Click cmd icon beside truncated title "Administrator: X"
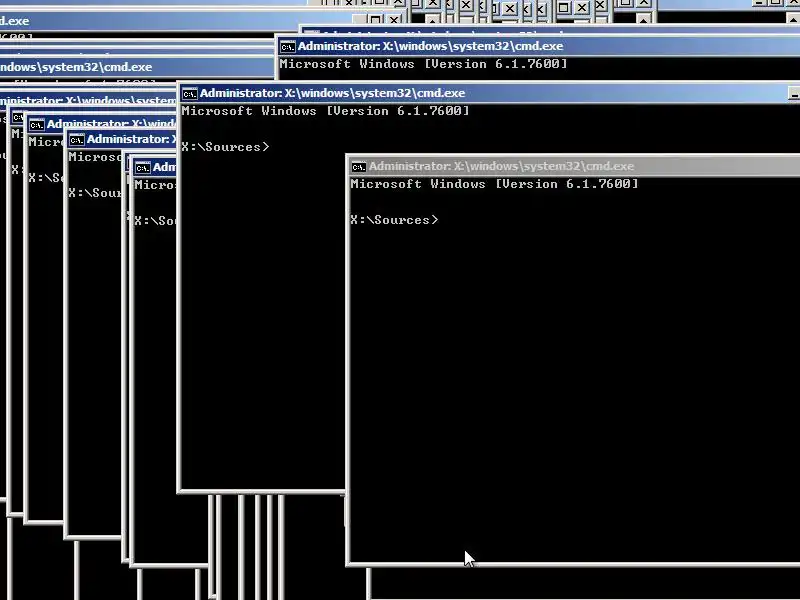The height and width of the screenshot is (600, 800). point(77,140)
